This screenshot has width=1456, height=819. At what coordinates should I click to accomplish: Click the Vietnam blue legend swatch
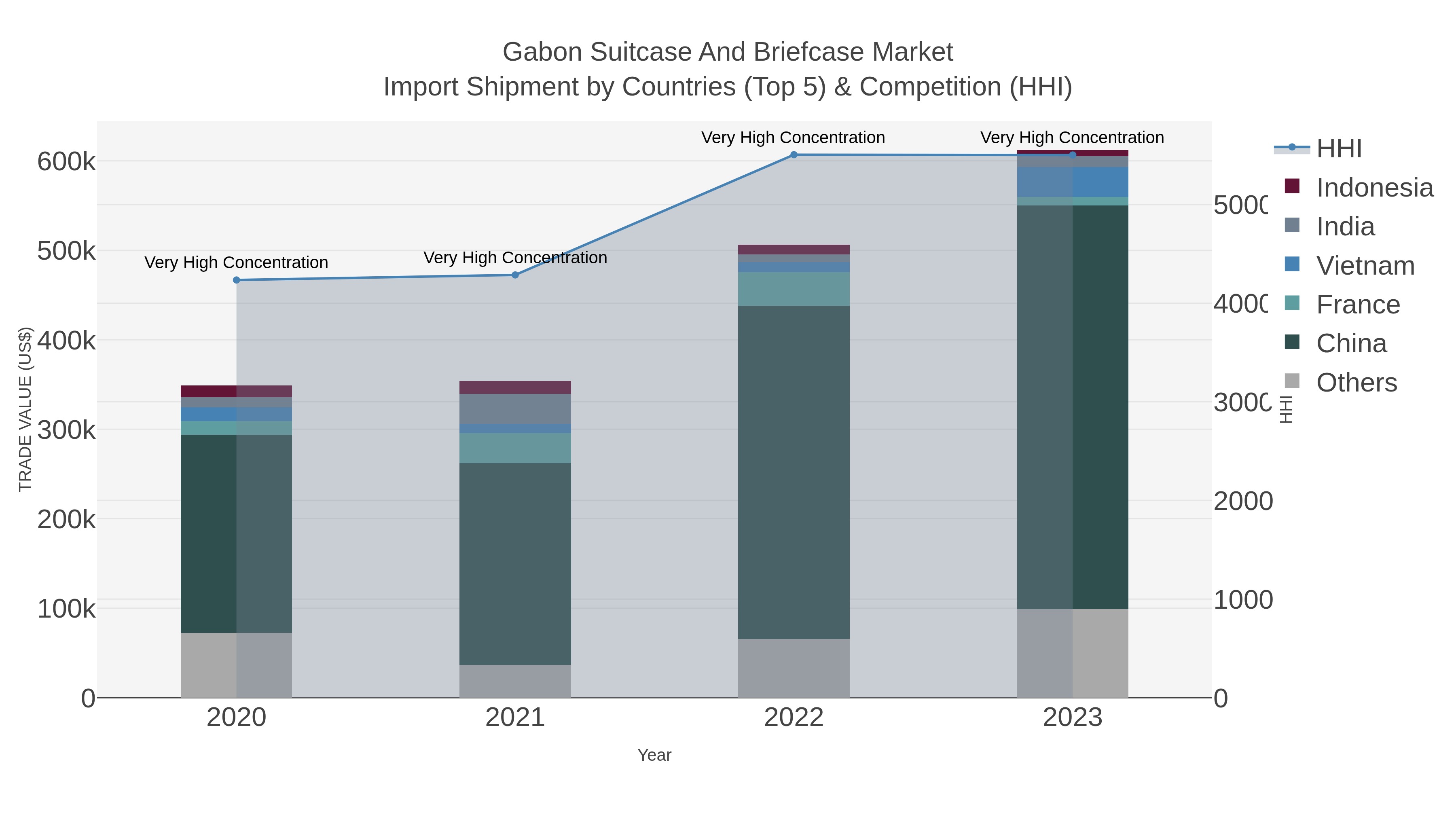[x=1292, y=264]
